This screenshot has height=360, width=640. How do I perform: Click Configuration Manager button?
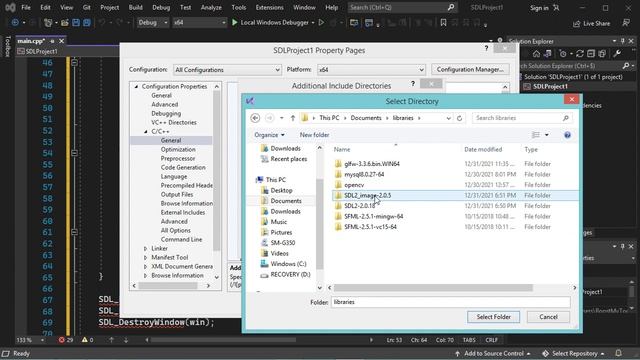tap(470, 69)
